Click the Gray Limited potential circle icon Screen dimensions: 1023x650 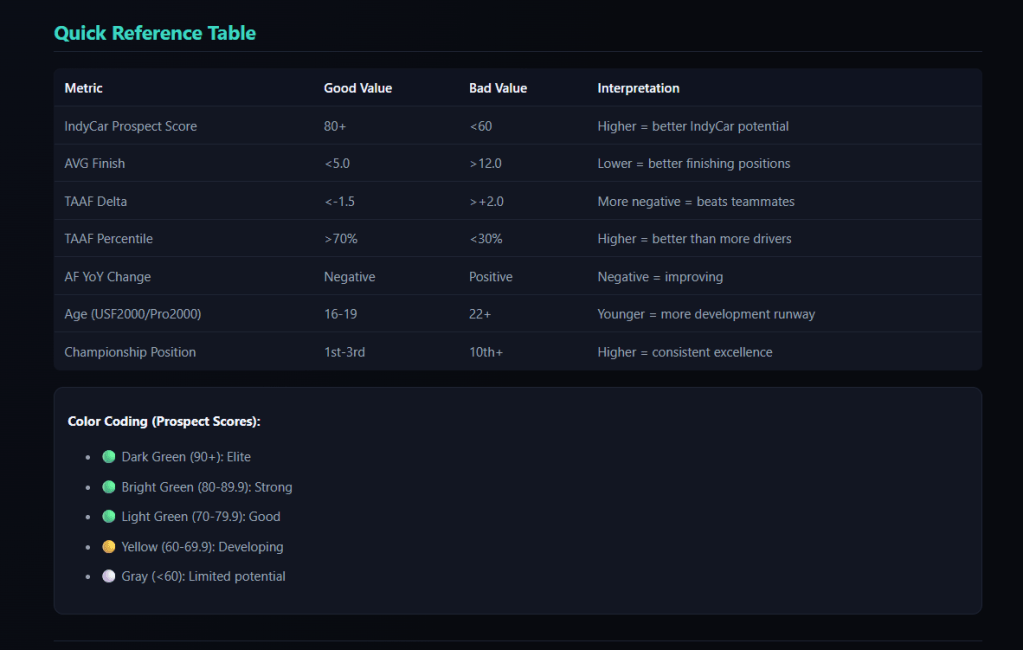(109, 577)
